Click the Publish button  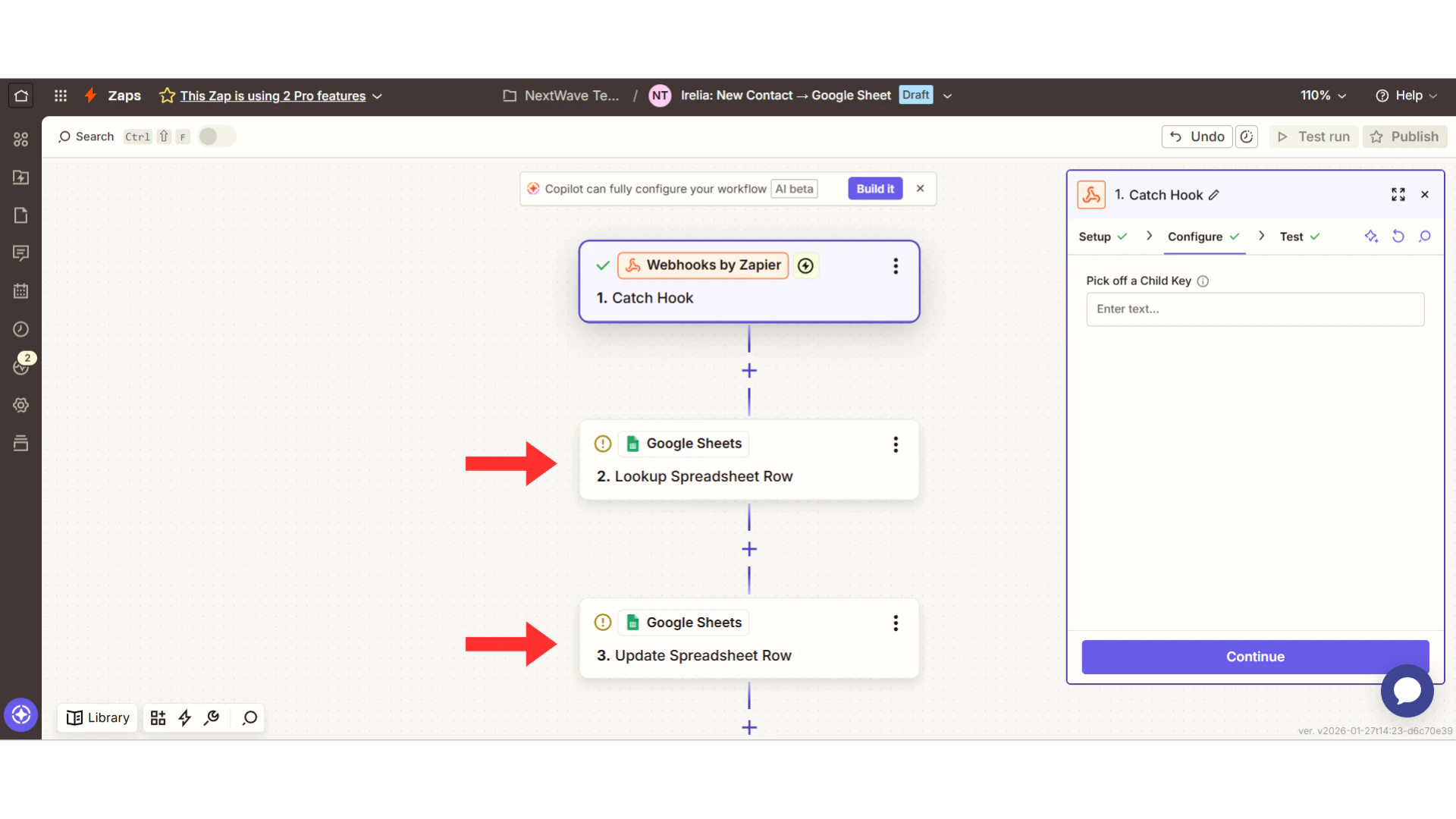[1404, 136]
